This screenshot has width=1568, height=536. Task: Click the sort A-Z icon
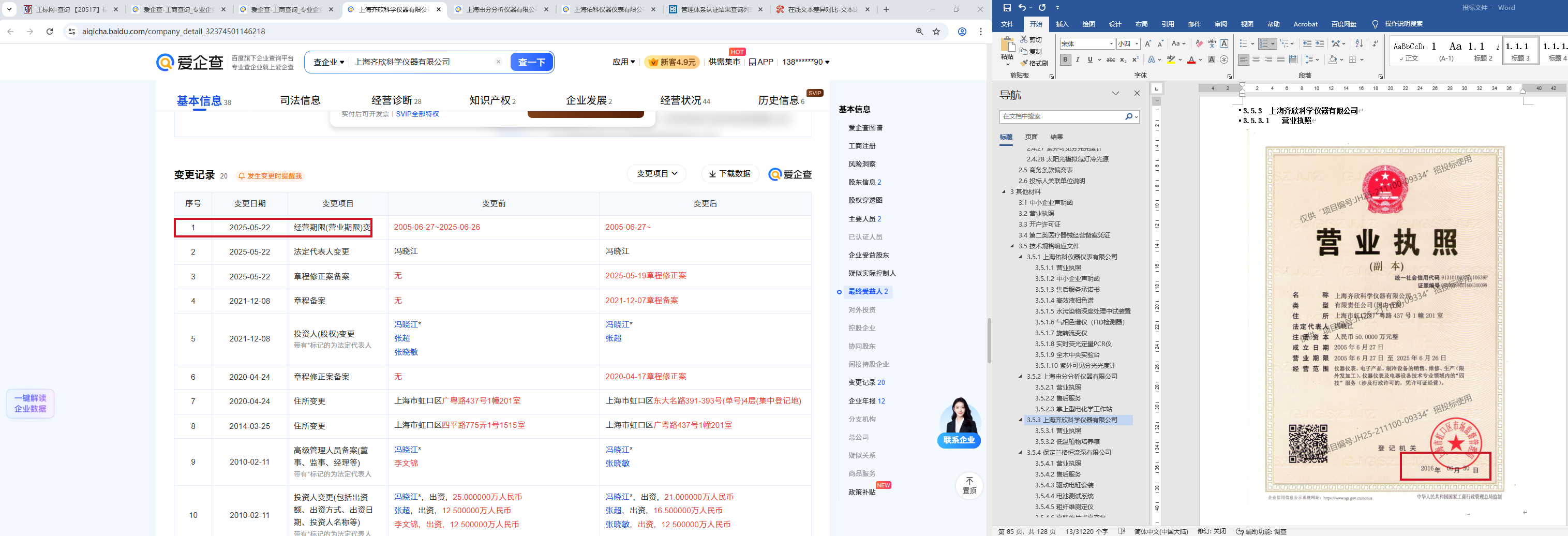click(x=1359, y=44)
